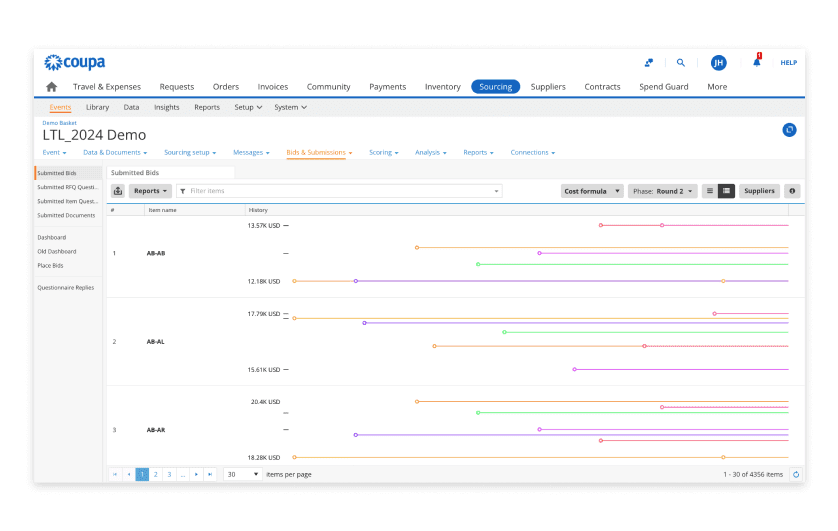The image size is (838, 531).
Task: Expand the Filter items dropdown arrow
Action: pos(496,191)
